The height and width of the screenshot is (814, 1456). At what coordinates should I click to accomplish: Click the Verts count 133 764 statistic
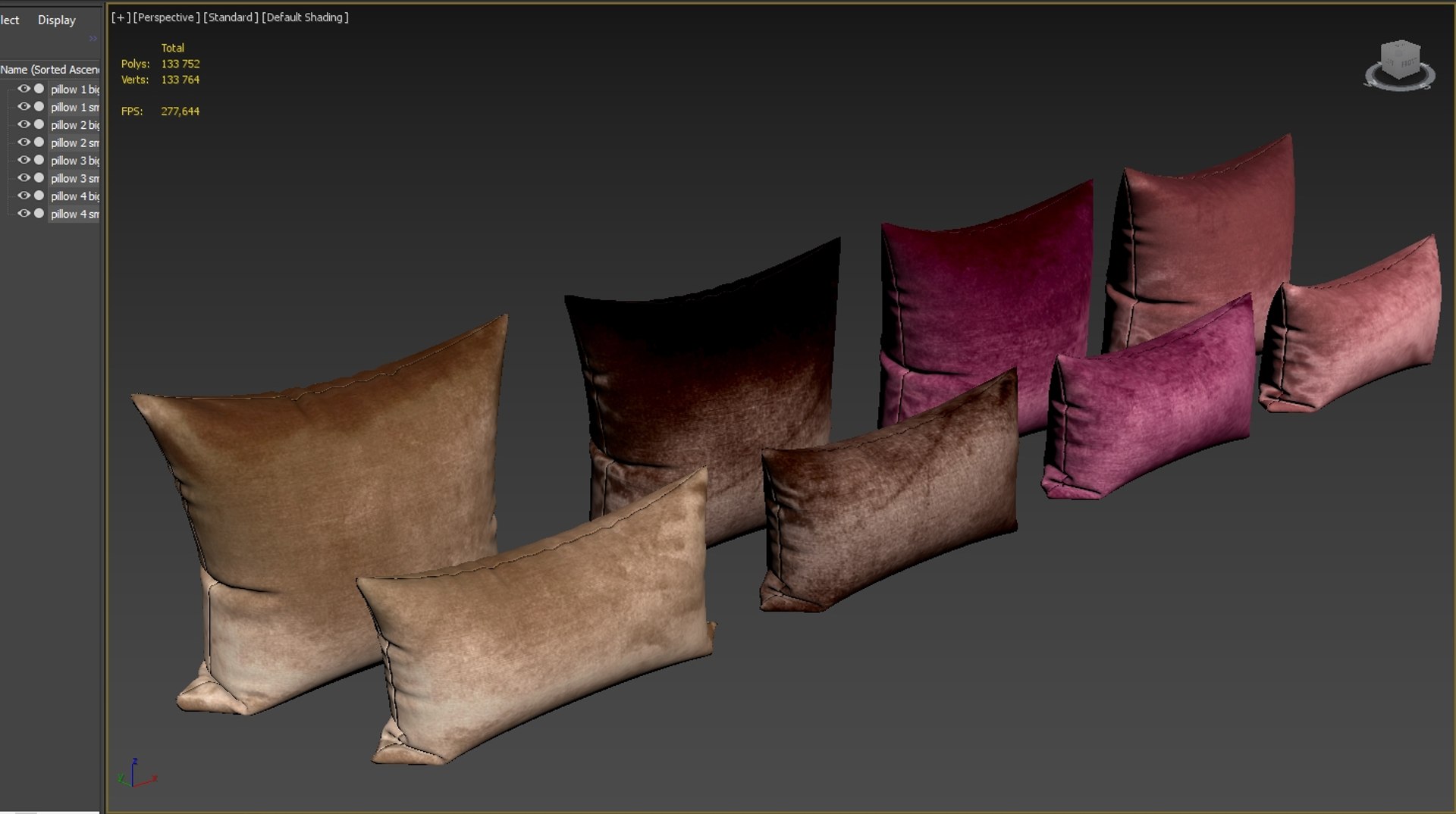[180, 80]
